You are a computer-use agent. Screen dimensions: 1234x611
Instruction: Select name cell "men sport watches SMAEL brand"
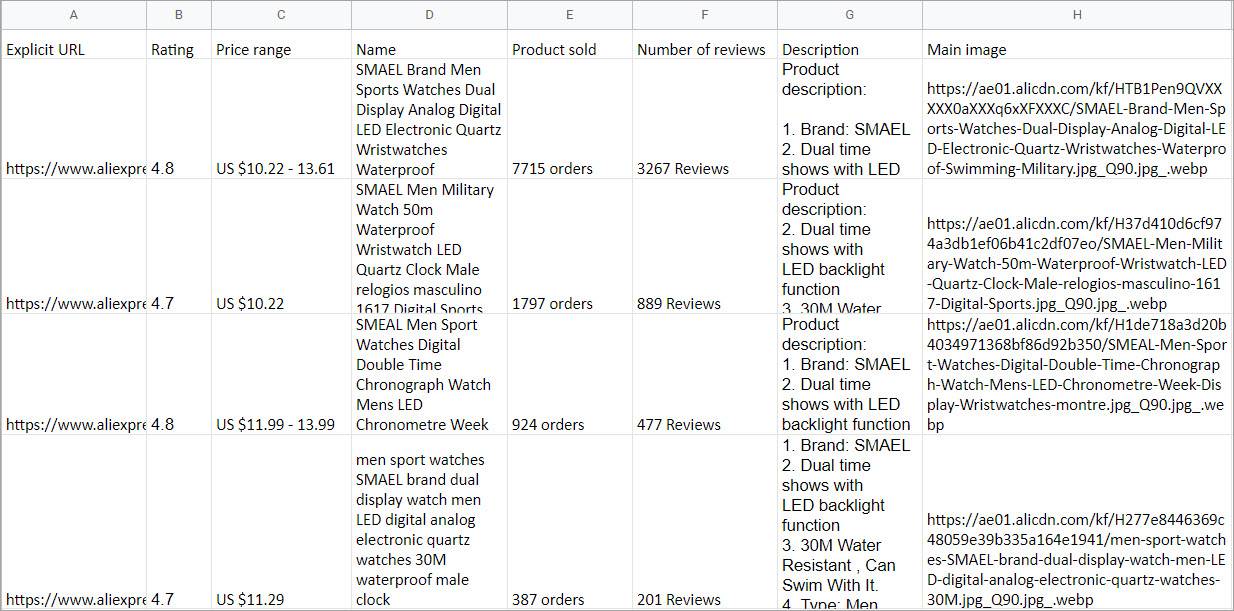tap(429, 522)
